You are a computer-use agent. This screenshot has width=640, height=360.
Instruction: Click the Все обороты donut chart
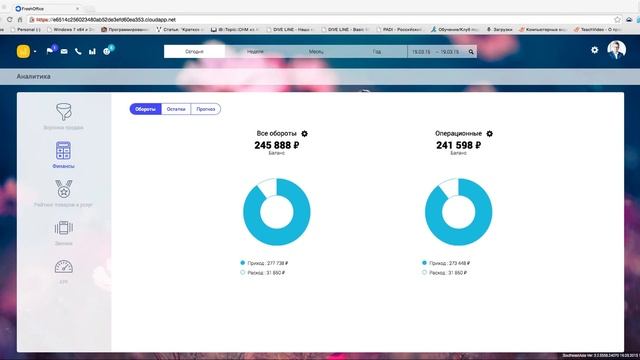click(x=277, y=212)
